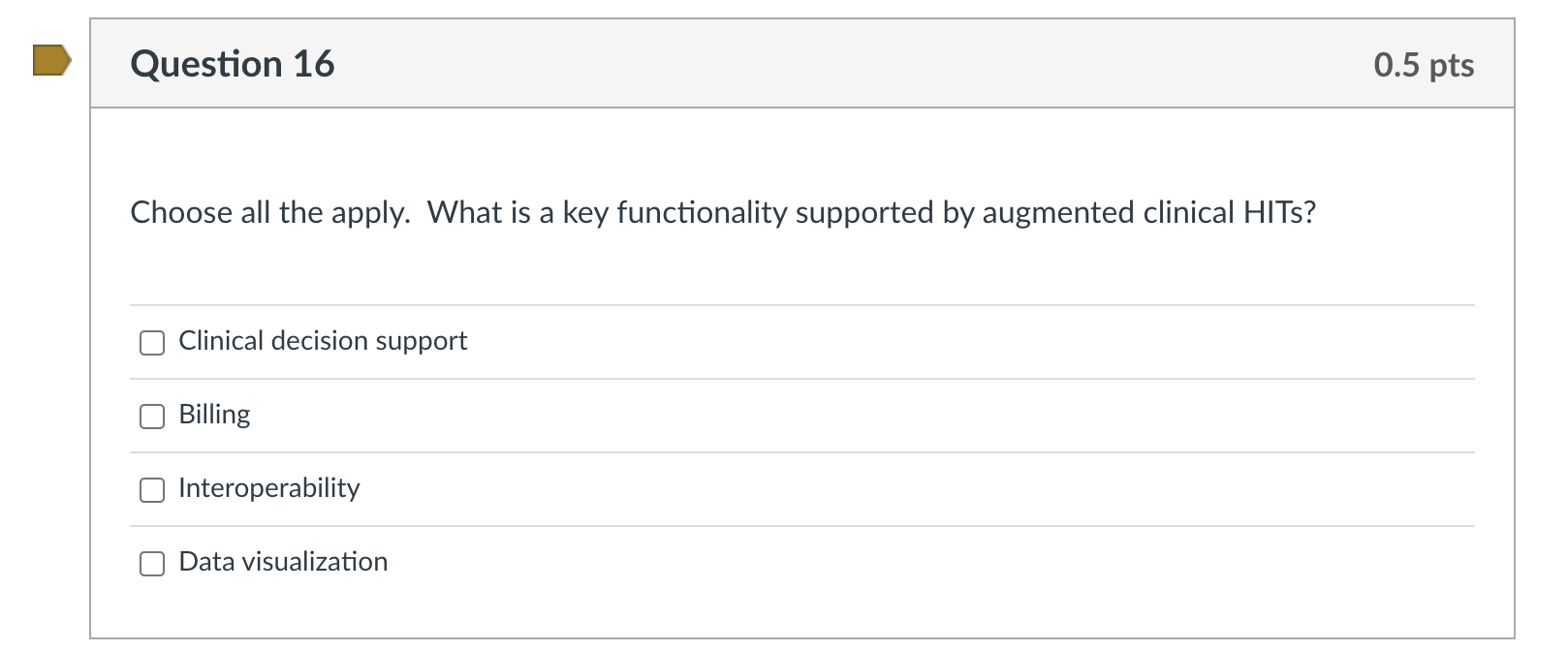Toggle off the Billing checkbox

tap(151, 417)
